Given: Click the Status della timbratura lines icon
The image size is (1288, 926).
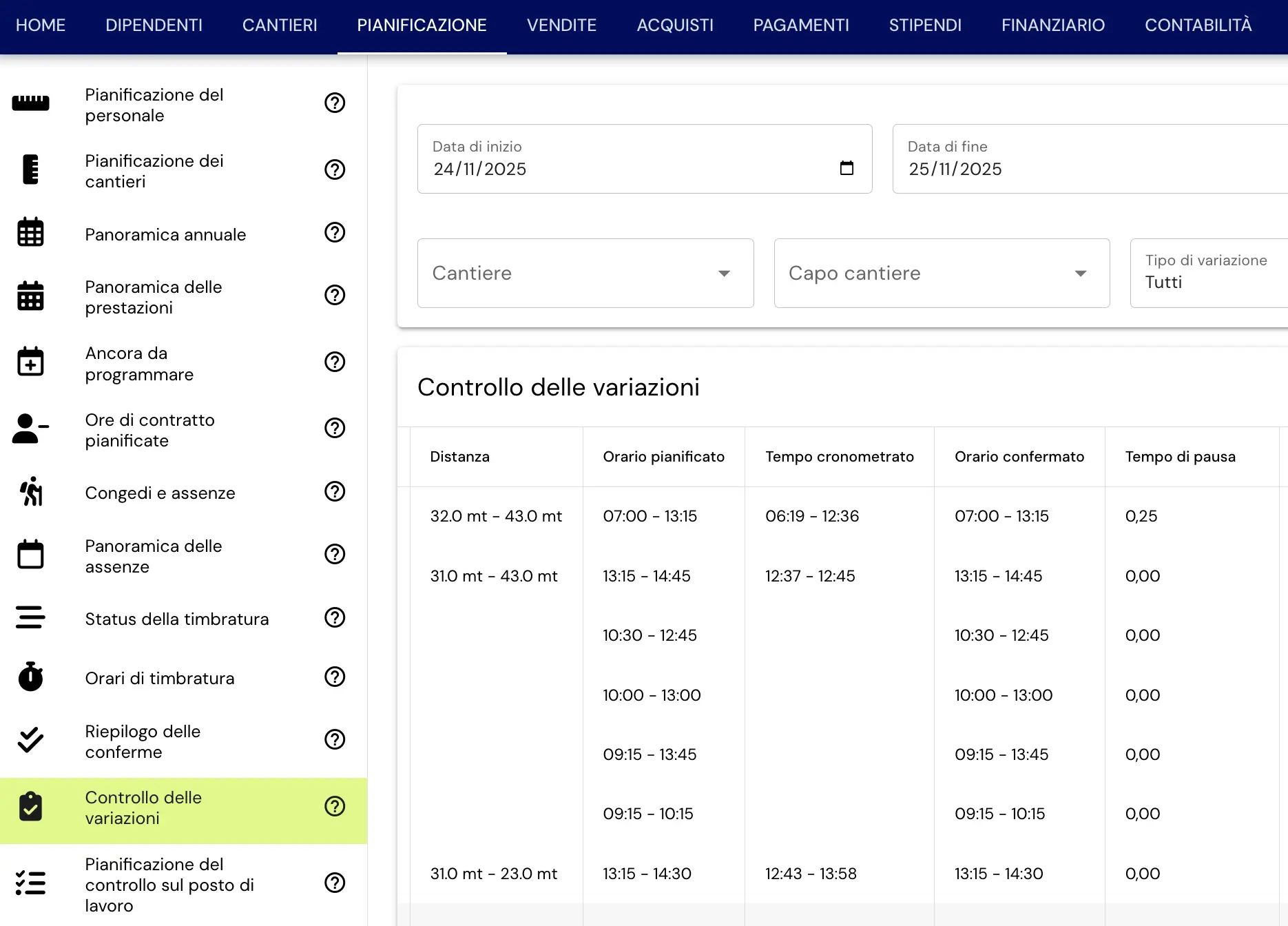Looking at the screenshot, I should point(30,617).
